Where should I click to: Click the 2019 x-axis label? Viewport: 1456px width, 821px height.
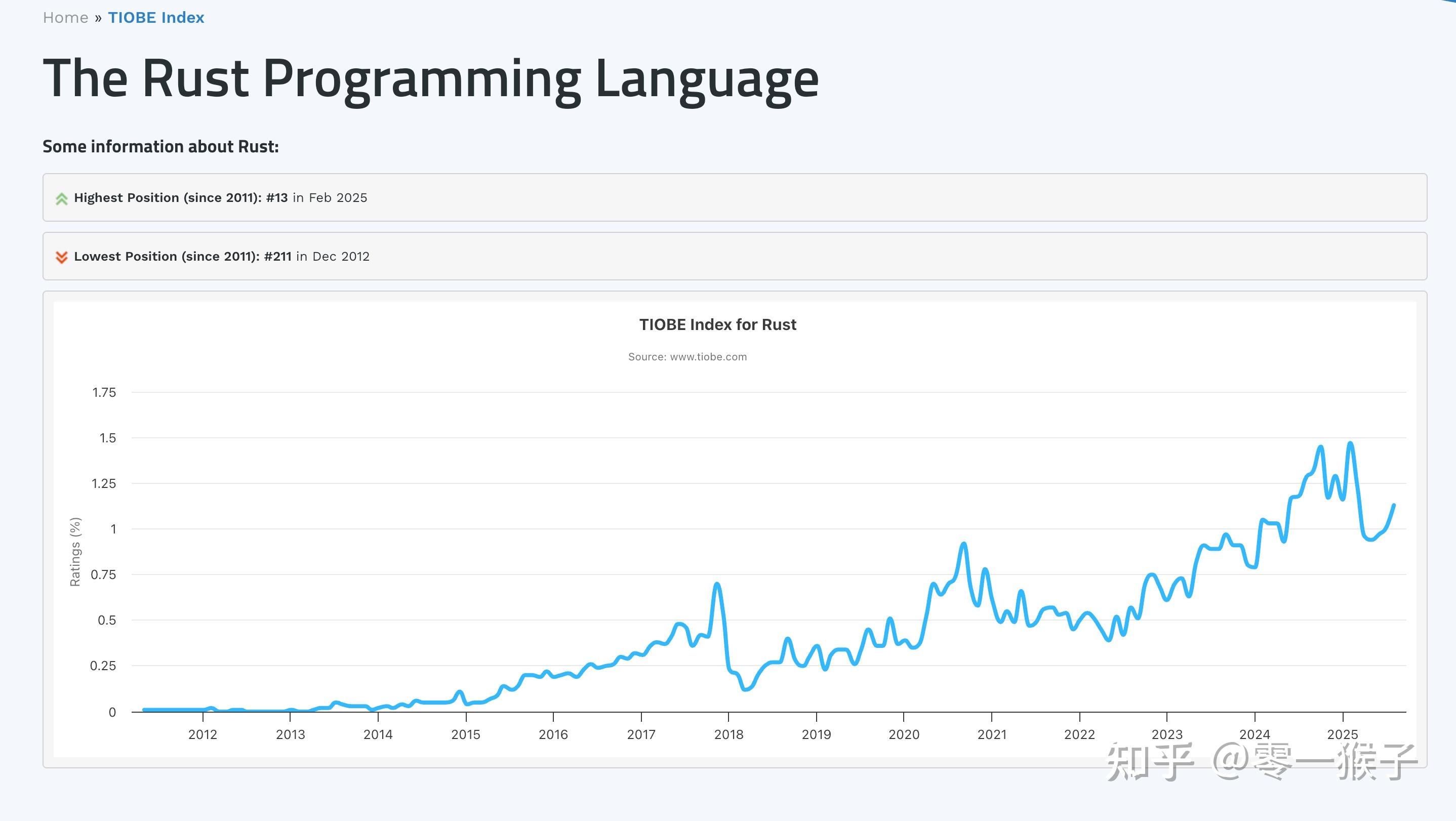click(816, 734)
